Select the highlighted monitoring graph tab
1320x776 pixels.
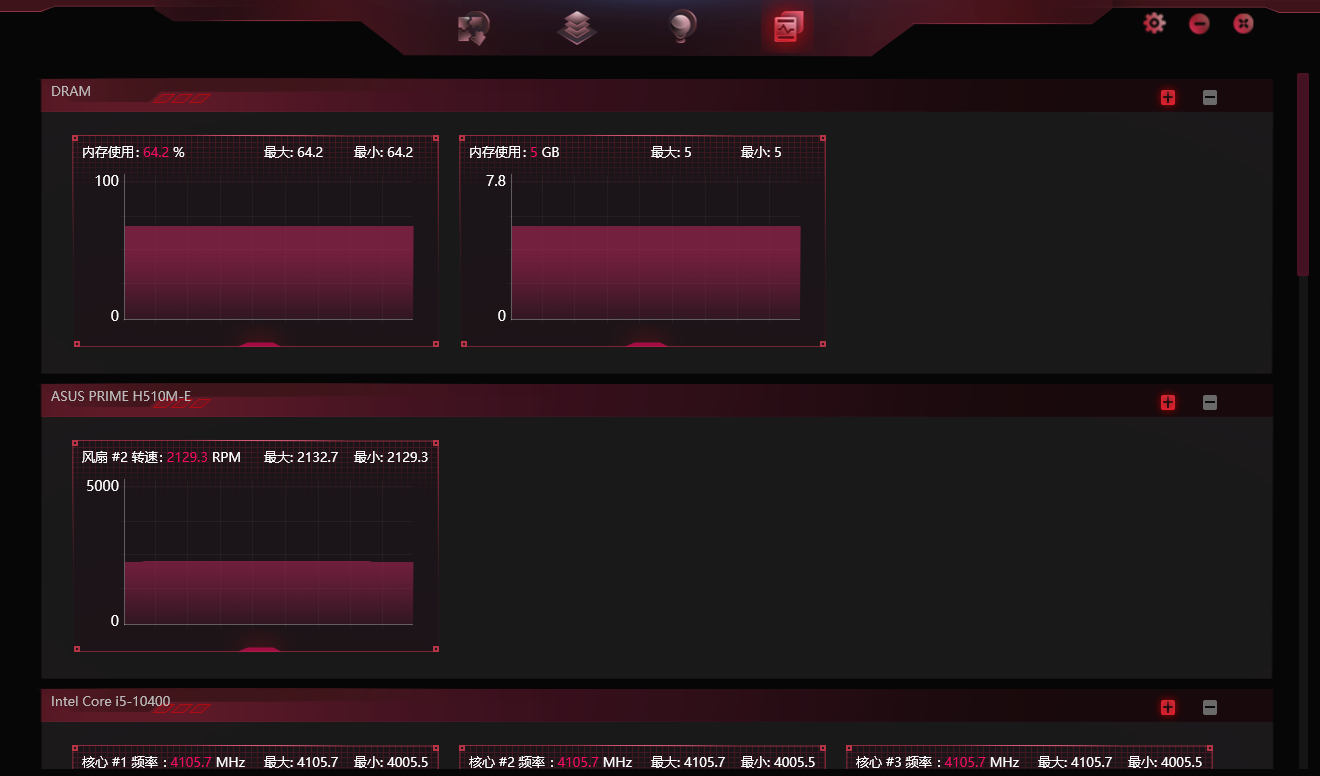pos(787,28)
